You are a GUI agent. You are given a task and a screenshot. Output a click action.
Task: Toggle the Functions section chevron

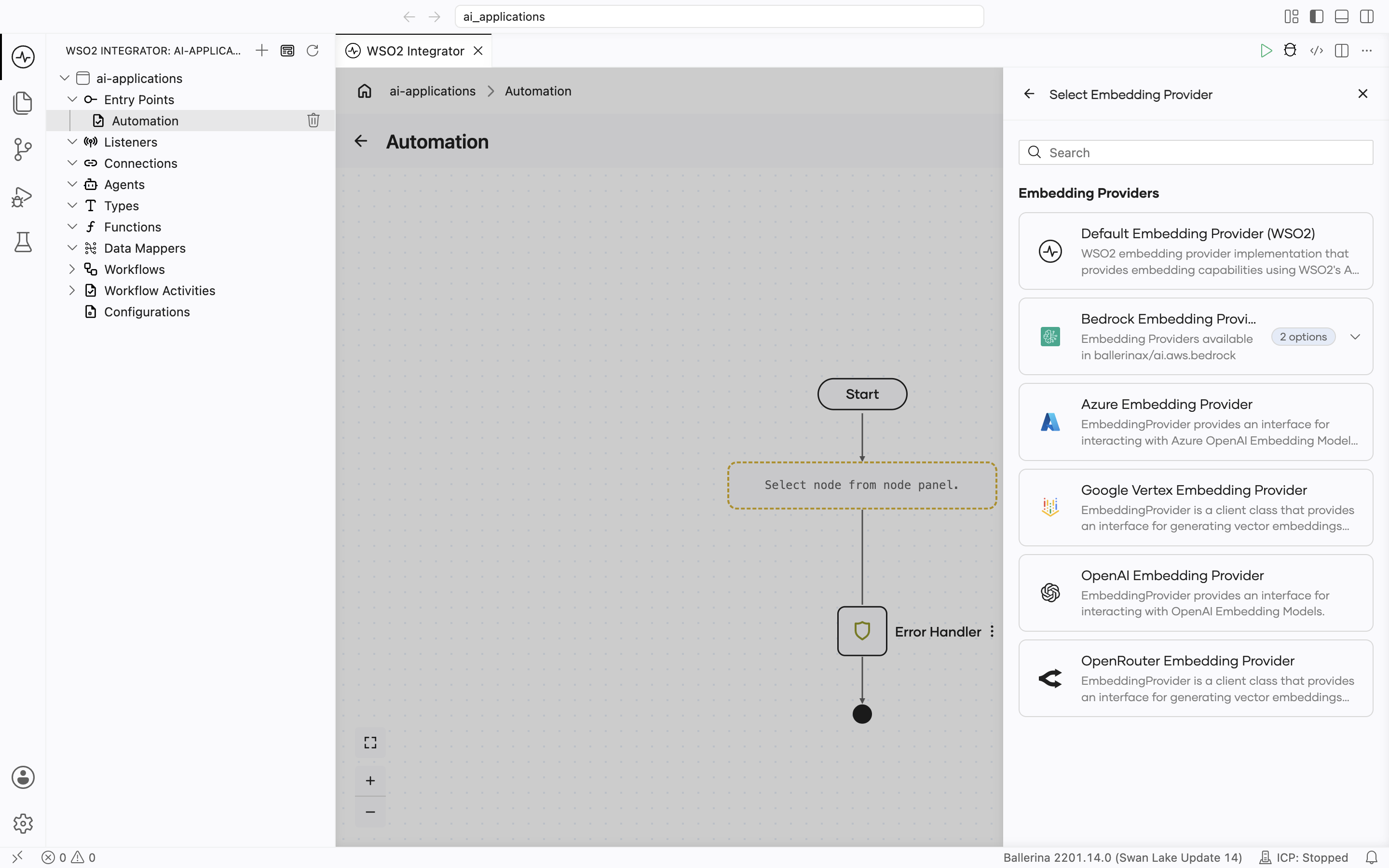click(72, 227)
